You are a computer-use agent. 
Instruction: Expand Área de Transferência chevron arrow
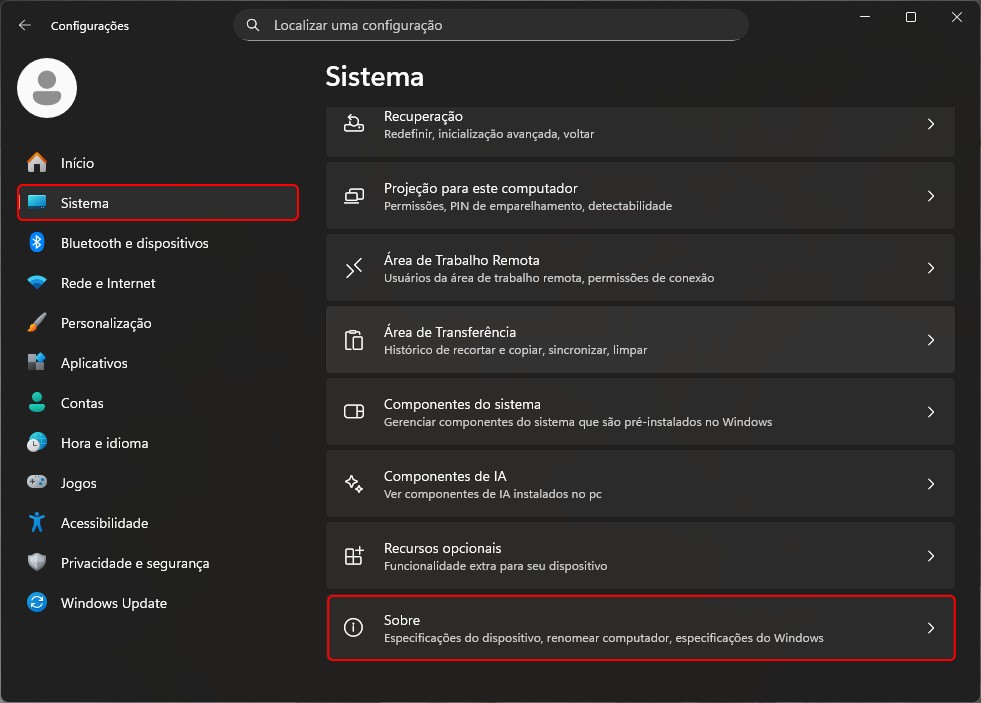click(x=930, y=340)
